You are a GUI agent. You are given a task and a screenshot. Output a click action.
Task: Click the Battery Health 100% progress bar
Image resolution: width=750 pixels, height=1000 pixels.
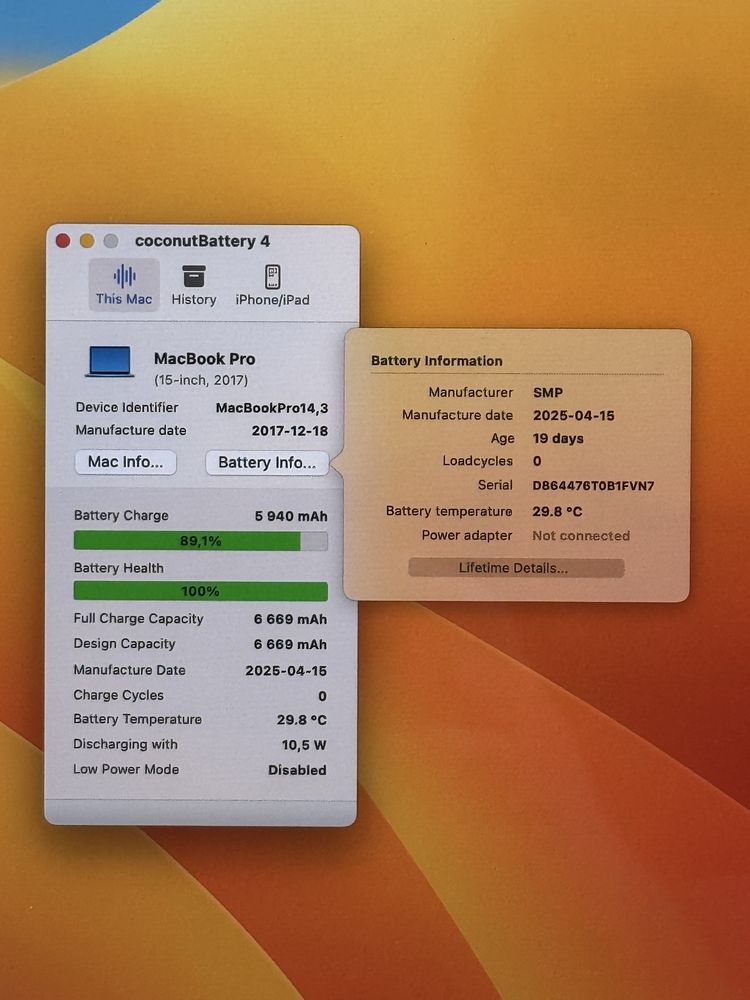click(x=201, y=591)
